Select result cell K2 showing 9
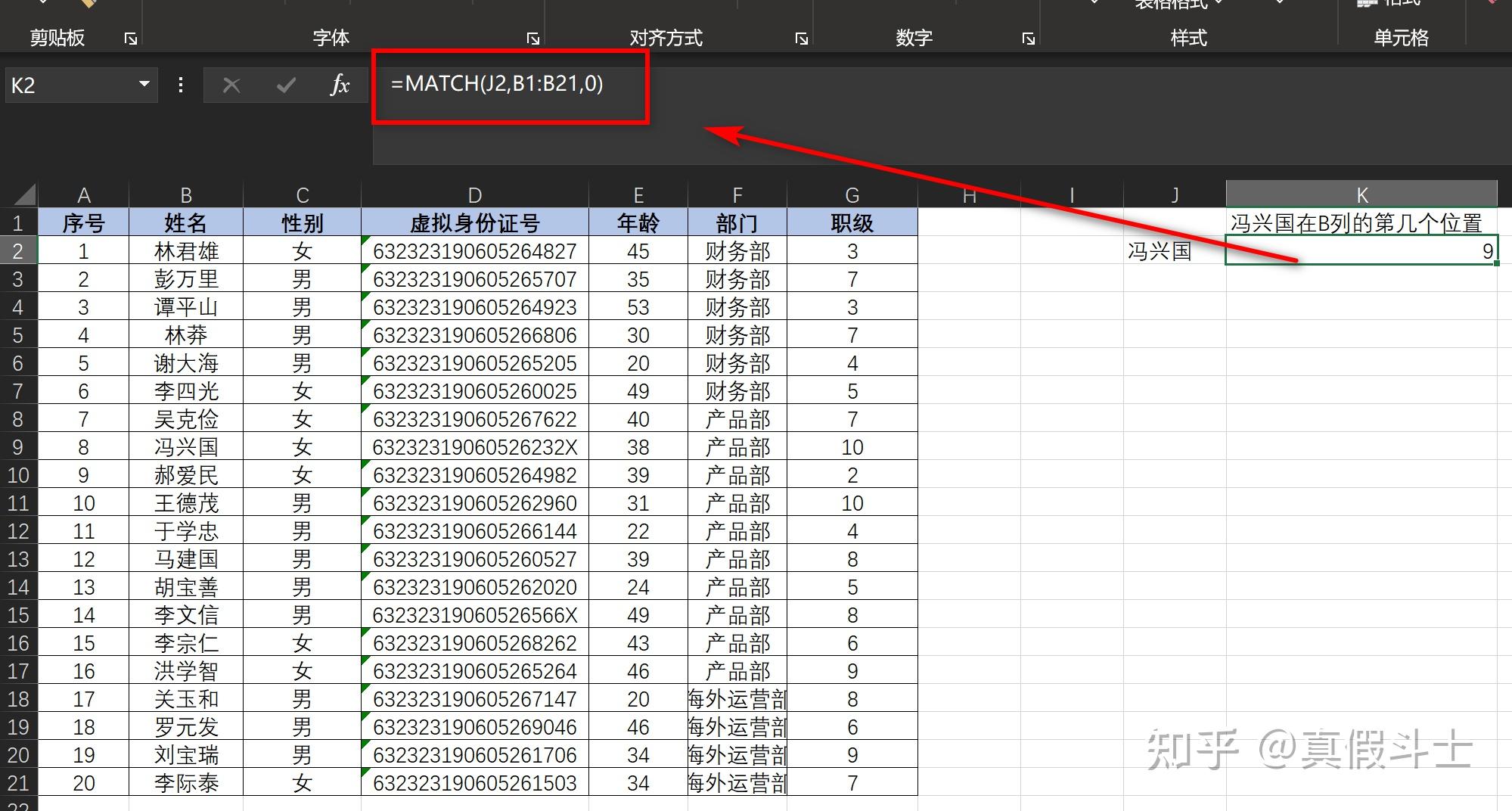This screenshot has height=811, width=1512. point(1361,251)
